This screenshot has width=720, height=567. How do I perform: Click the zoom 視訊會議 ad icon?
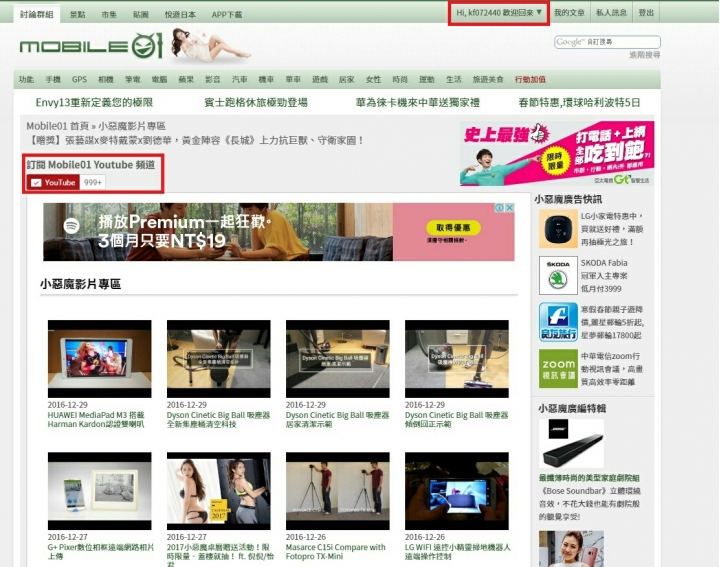pyautogui.click(x=558, y=368)
